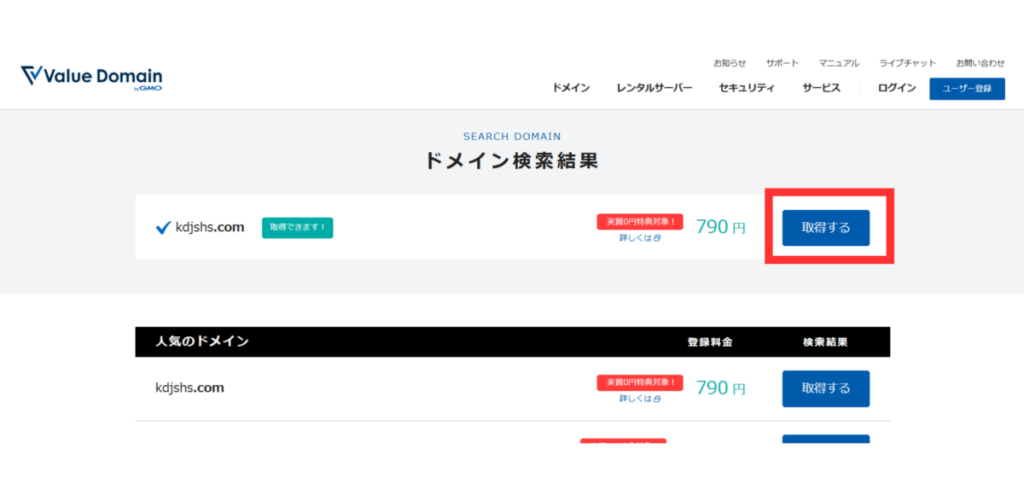This screenshot has height=490, width=1024.
Task: Select the サービス menu item
Action: click(x=821, y=89)
